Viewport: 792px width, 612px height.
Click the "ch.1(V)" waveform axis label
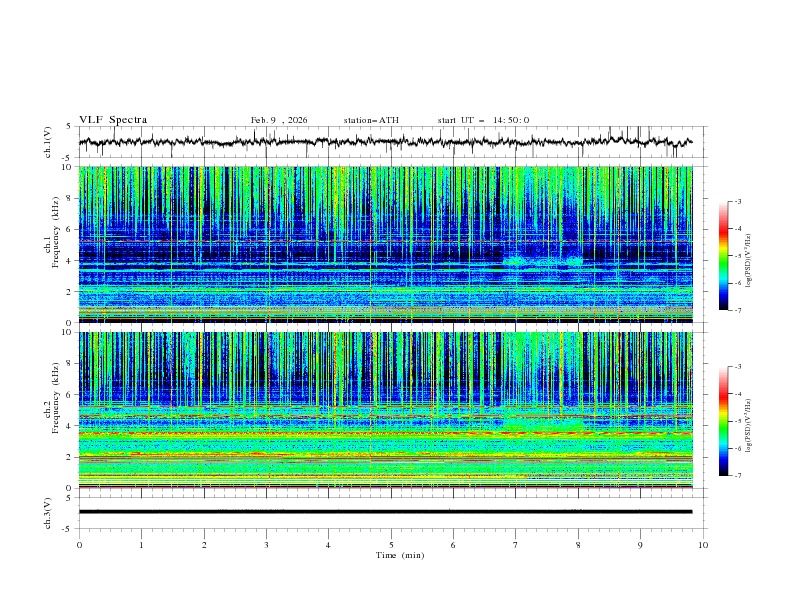click(x=48, y=142)
